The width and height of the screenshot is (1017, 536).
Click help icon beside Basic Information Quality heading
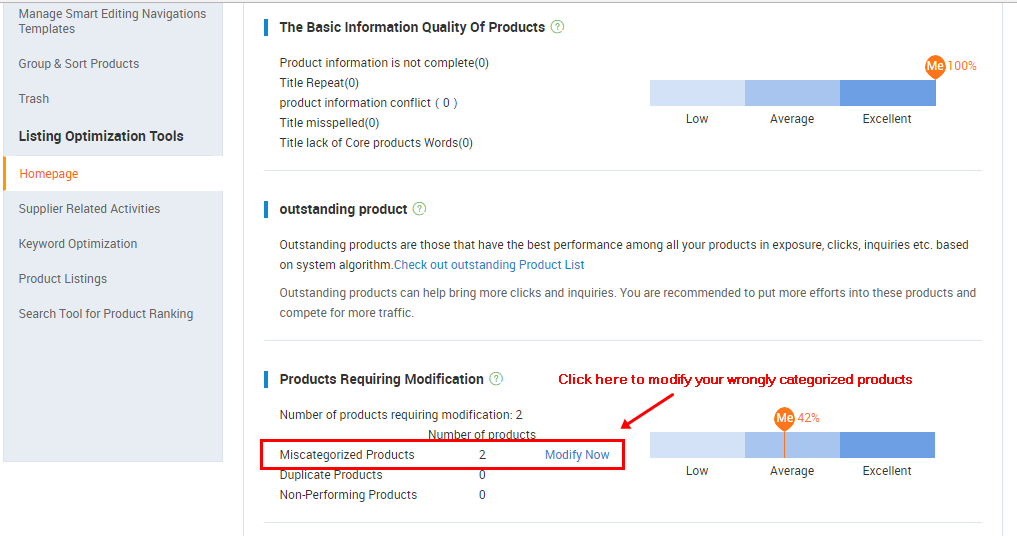coord(557,27)
